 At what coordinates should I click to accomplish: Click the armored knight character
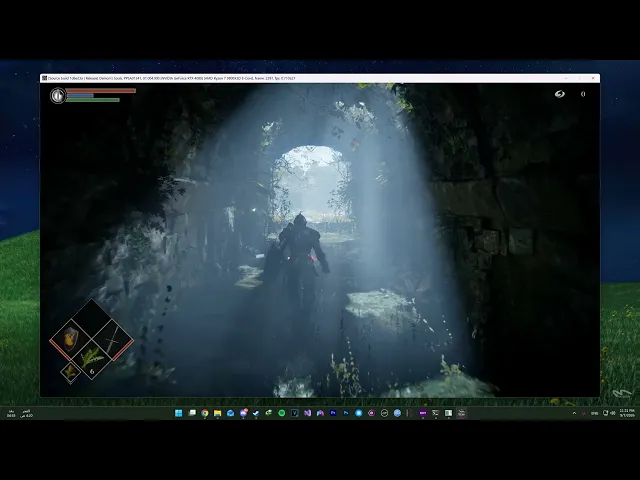[298, 259]
